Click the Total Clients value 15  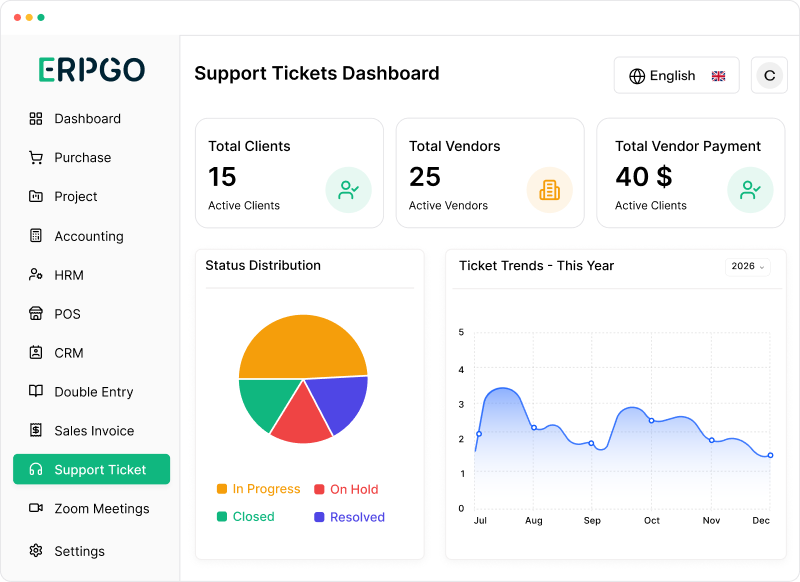pyautogui.click(x=222, y=177)
